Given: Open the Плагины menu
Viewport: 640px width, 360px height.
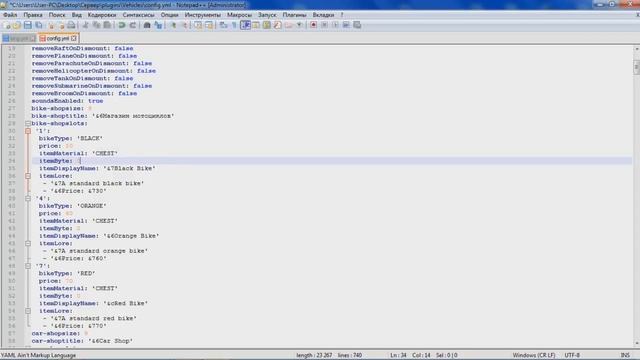Looking at the screenshot, I should pyautogui.click(x=294, y=15).
